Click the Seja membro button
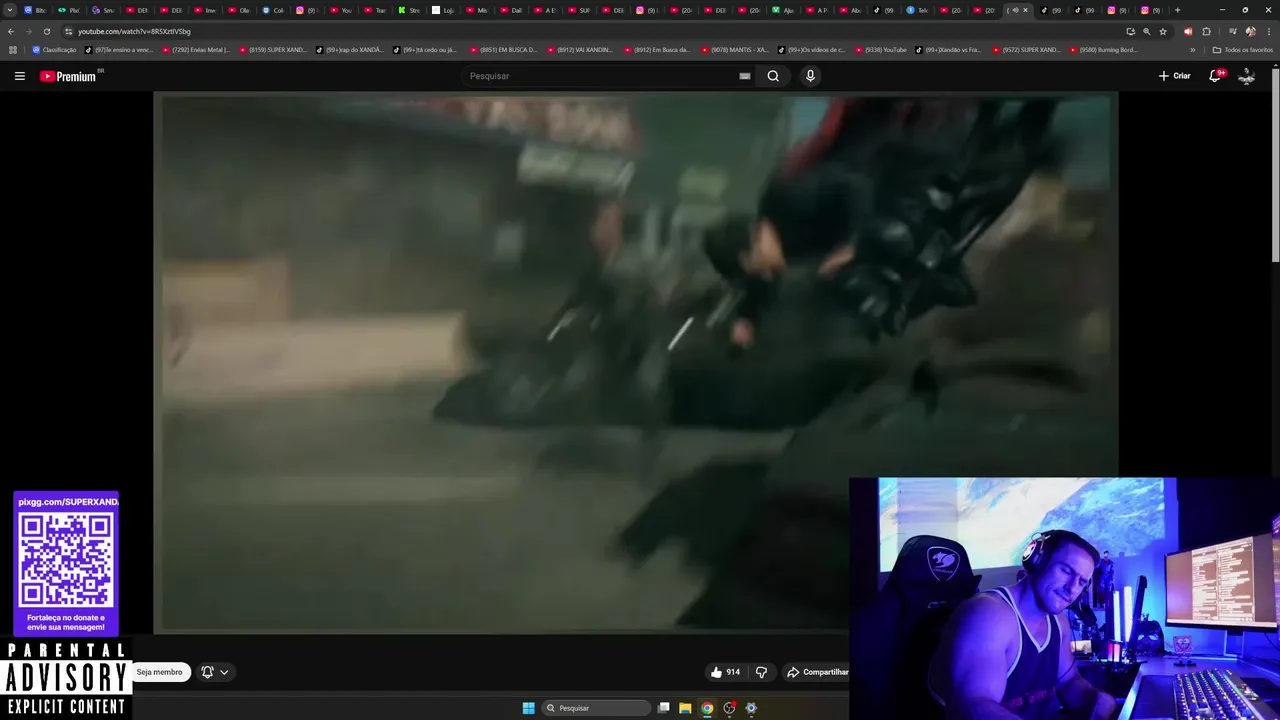The width and height of the screenshot is (1280, 720). point(159,672)
